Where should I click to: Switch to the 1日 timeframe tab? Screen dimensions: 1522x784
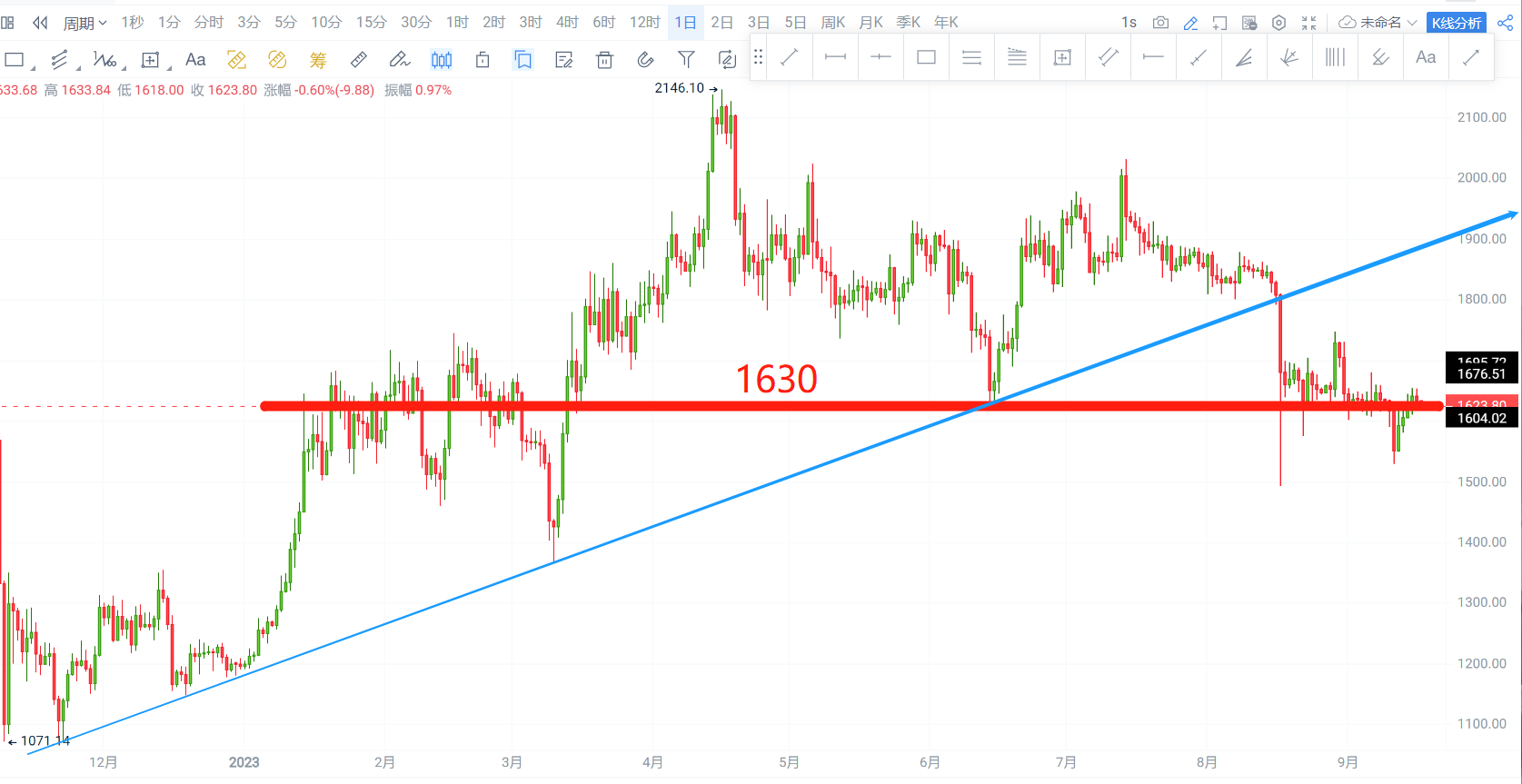[685, 23]
